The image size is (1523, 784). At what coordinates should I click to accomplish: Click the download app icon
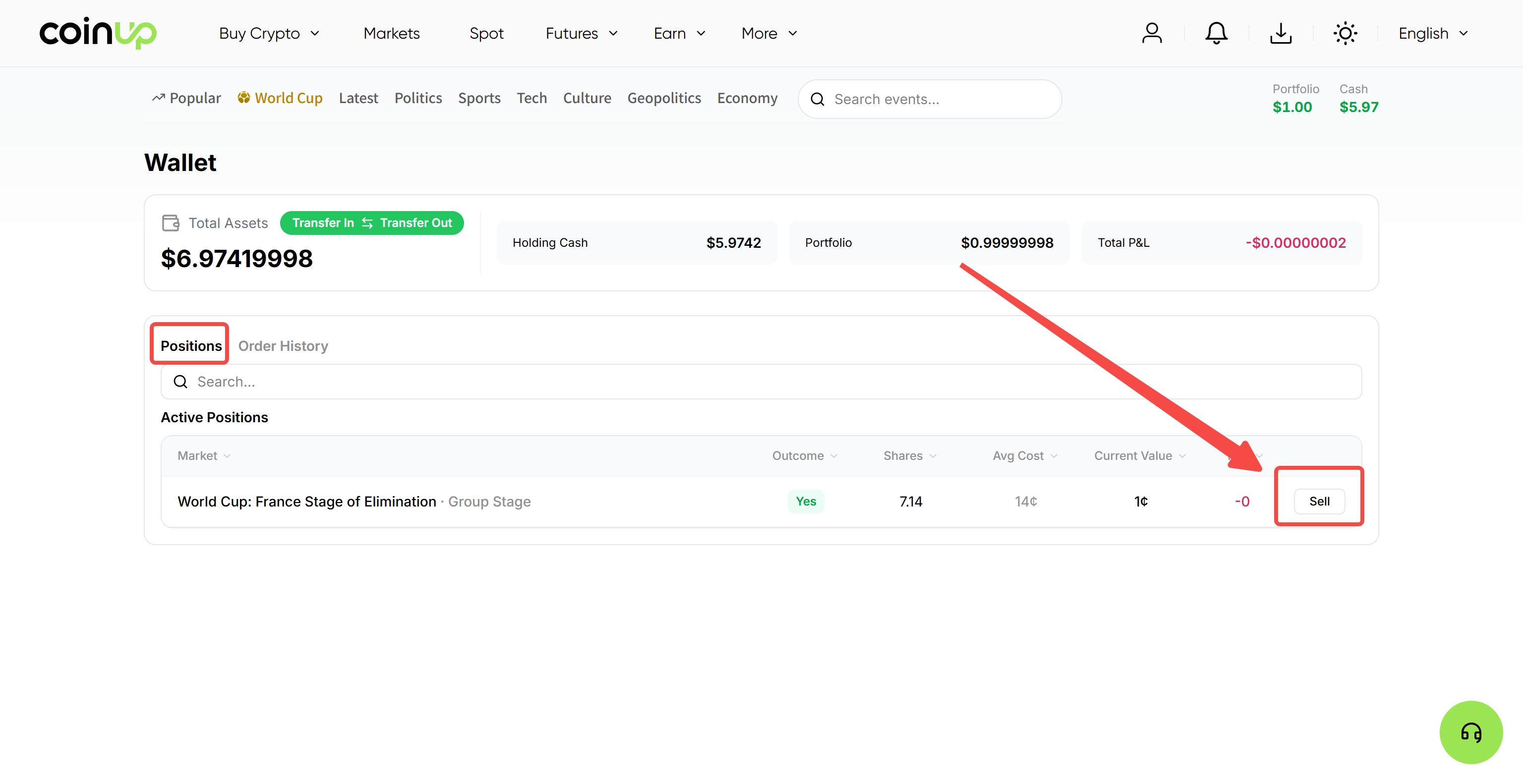pos(1280,33)
